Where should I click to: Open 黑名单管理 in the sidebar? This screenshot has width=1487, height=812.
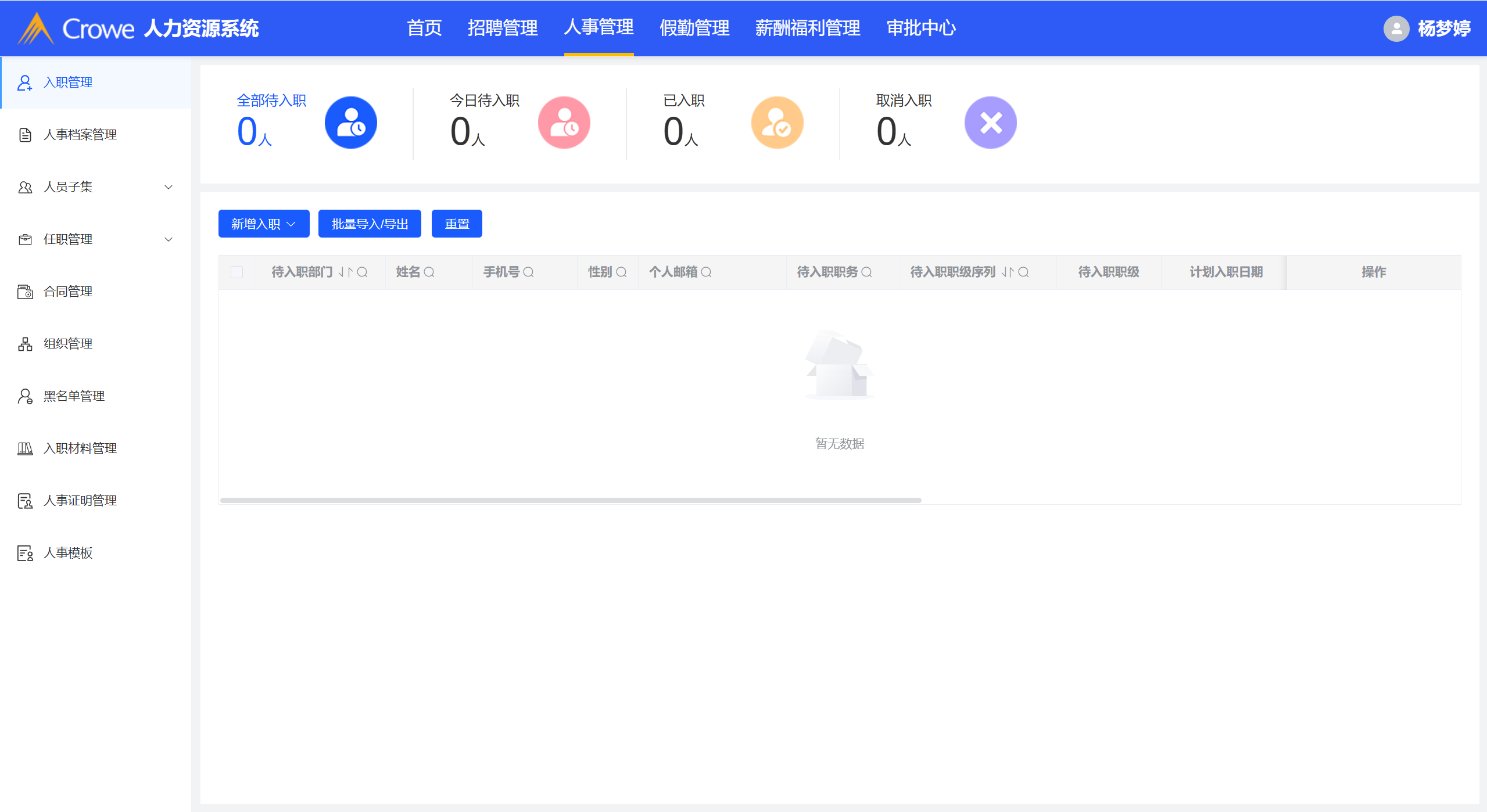[74, 396]
